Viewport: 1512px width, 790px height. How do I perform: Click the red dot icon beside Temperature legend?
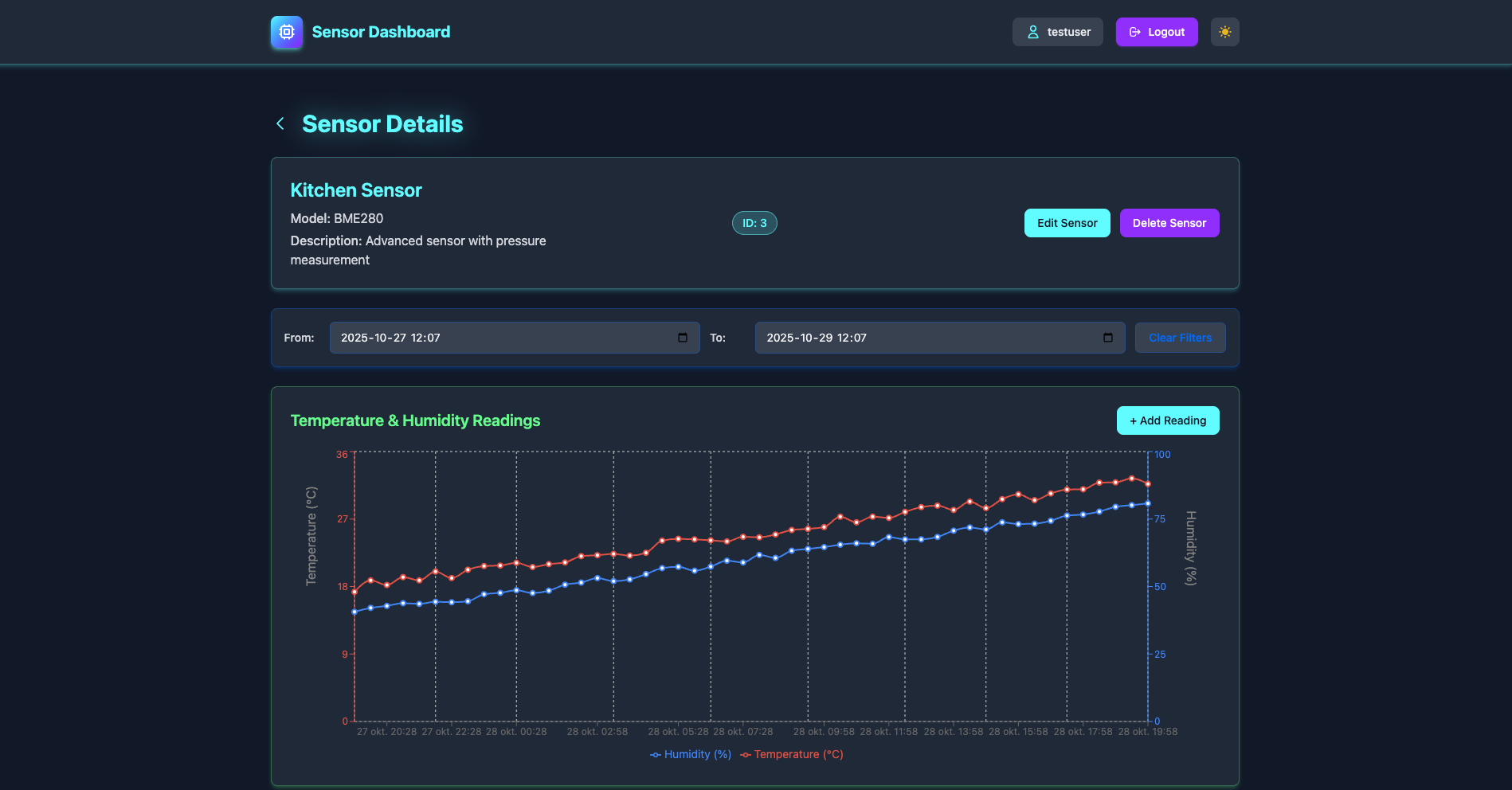[746, 754]
